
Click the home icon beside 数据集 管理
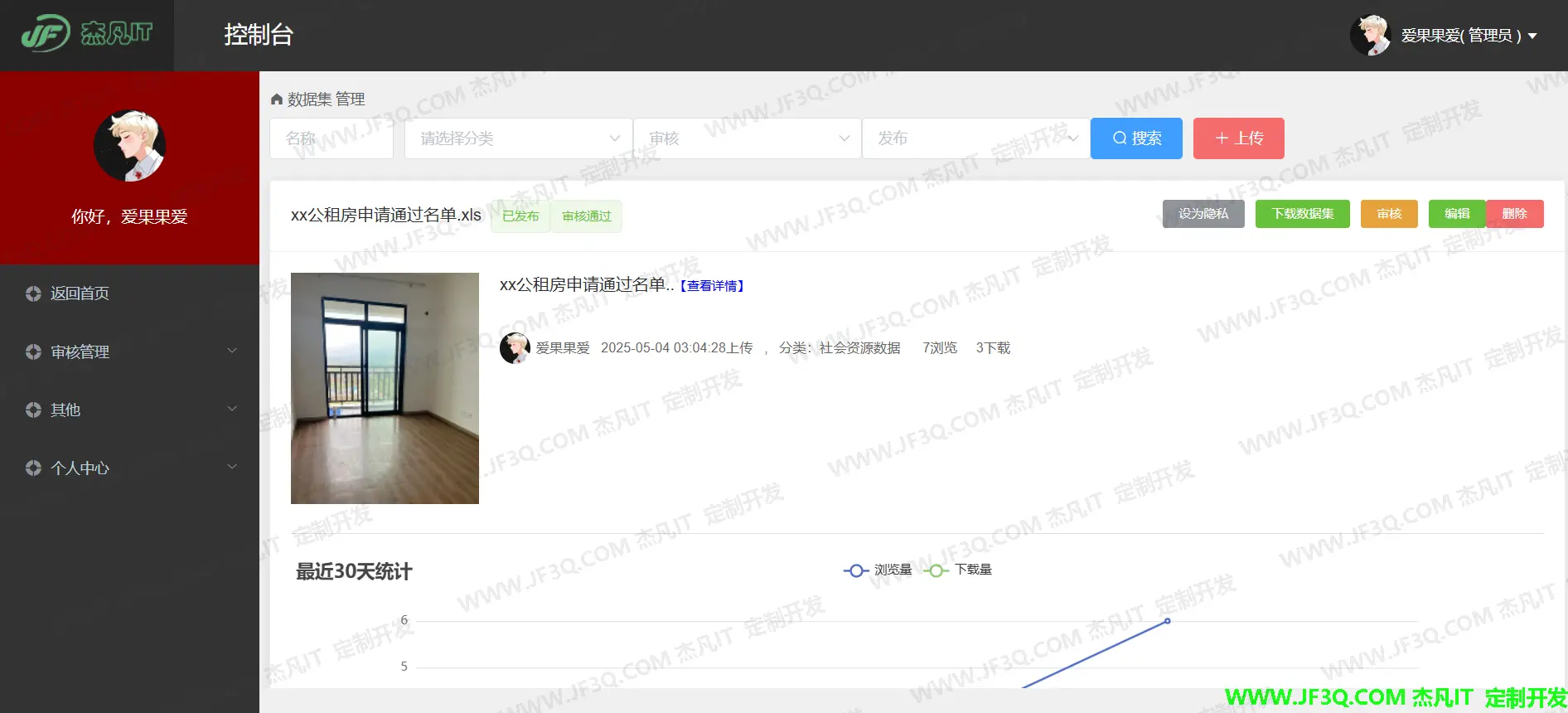[x=277, y=99]
